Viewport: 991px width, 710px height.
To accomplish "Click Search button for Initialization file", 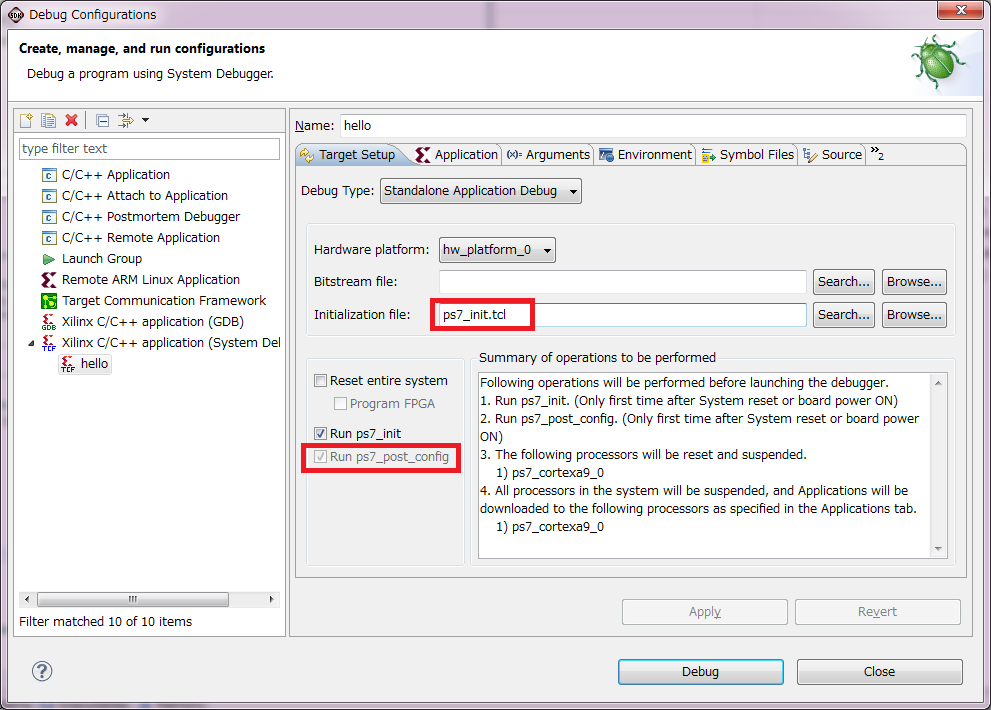I will click(844, 315).
